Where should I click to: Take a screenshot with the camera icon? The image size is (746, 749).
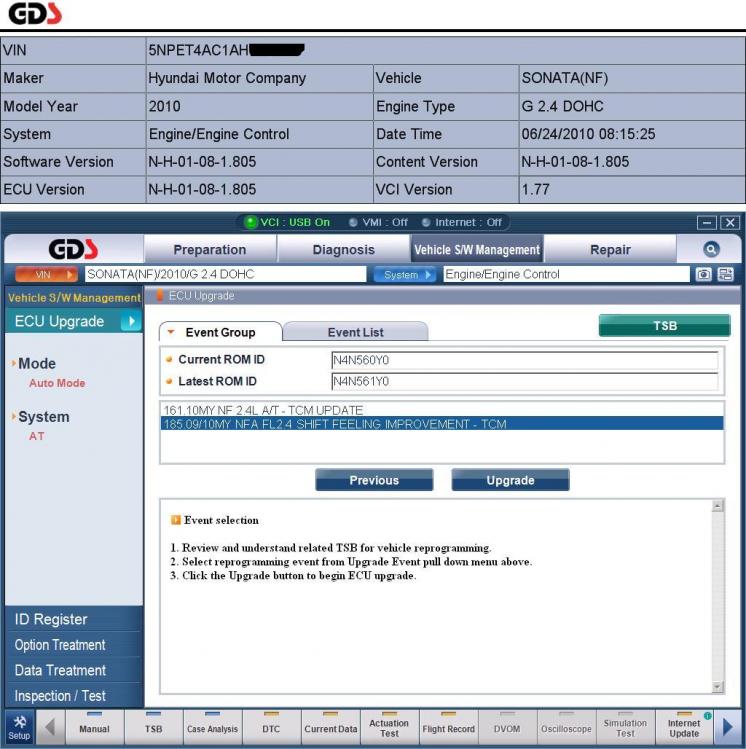click(705, 274)
